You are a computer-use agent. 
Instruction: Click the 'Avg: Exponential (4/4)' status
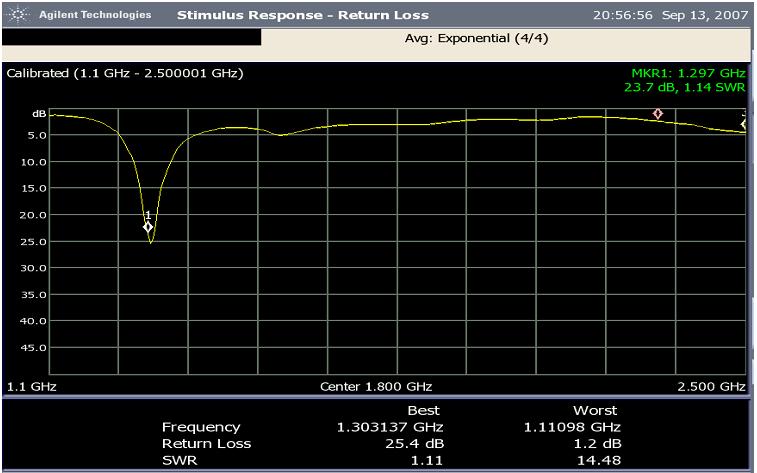(477, 38)
